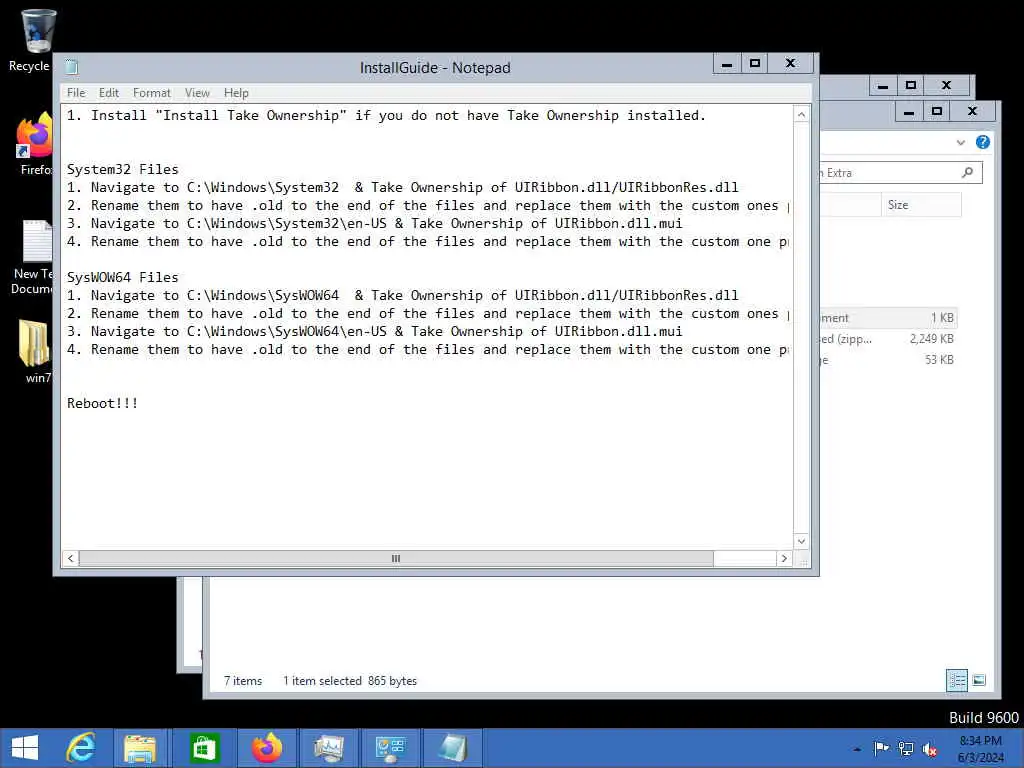
Task: Click the search magnifier icon in Explorer
Action: point(967,172)
